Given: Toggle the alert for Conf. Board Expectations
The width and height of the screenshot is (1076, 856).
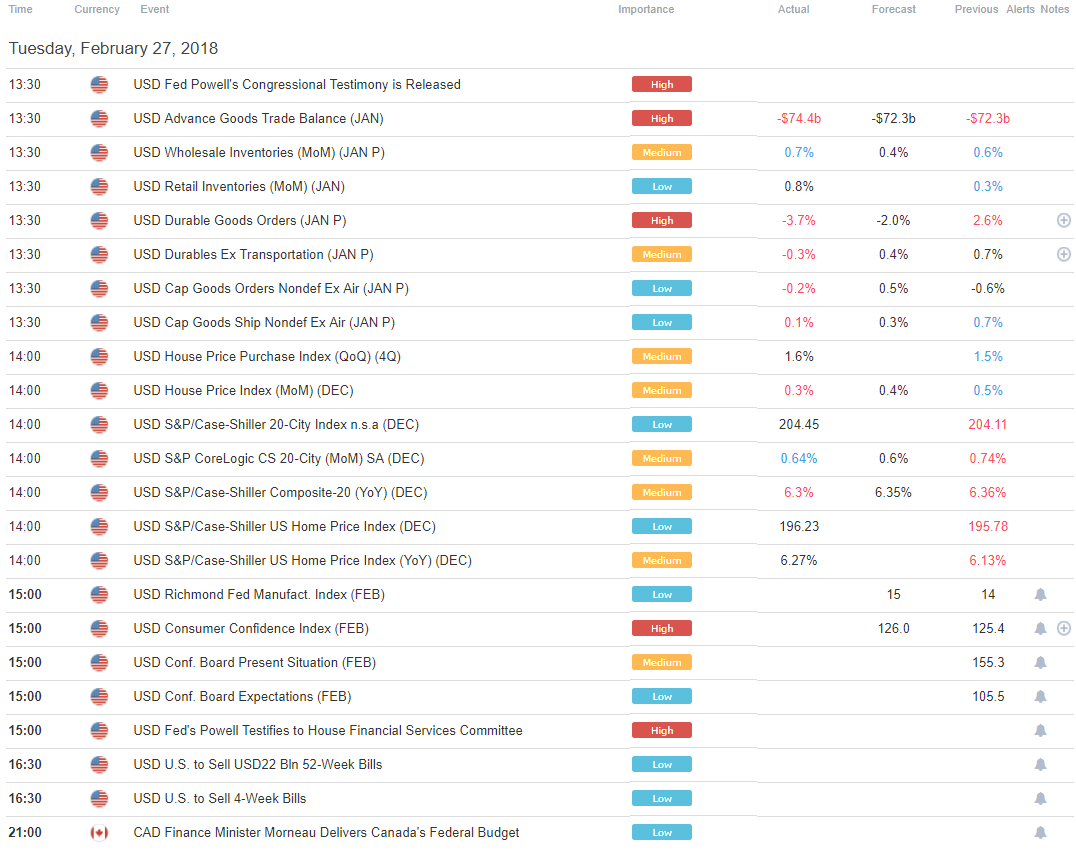Looking at the screenshot, I should click(x=1040, y=696).
